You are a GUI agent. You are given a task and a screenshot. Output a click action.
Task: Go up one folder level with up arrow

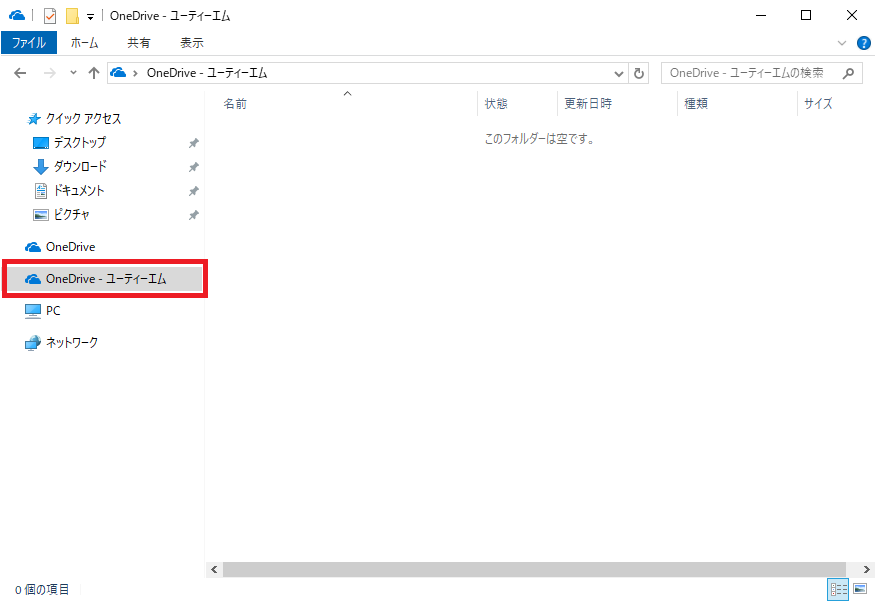94,73
